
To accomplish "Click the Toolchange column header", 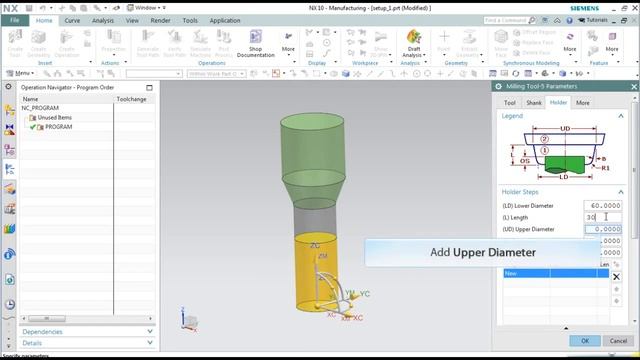I will [x=131, y=99].
